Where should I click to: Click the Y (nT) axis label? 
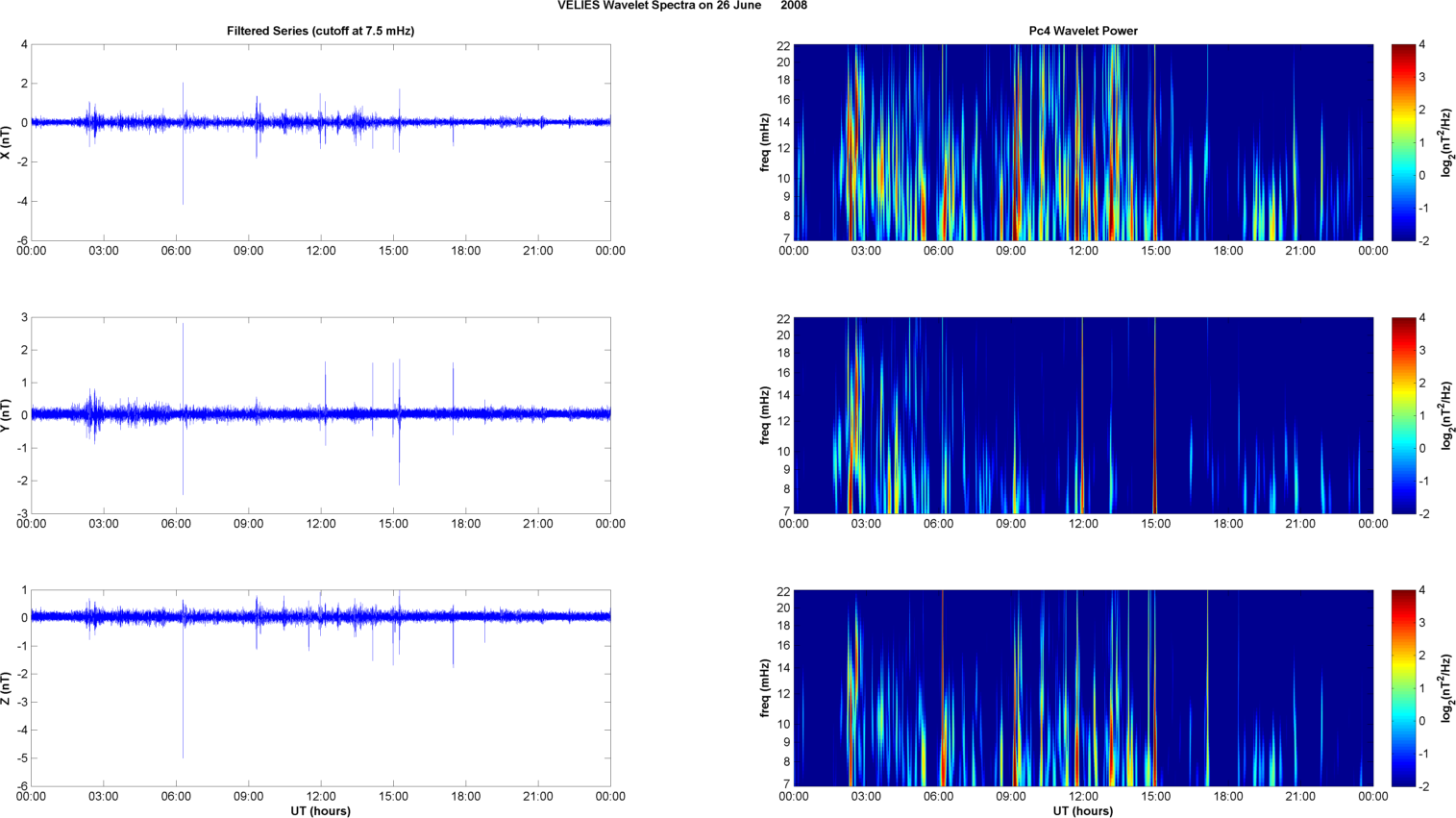[x=7, y=415]
